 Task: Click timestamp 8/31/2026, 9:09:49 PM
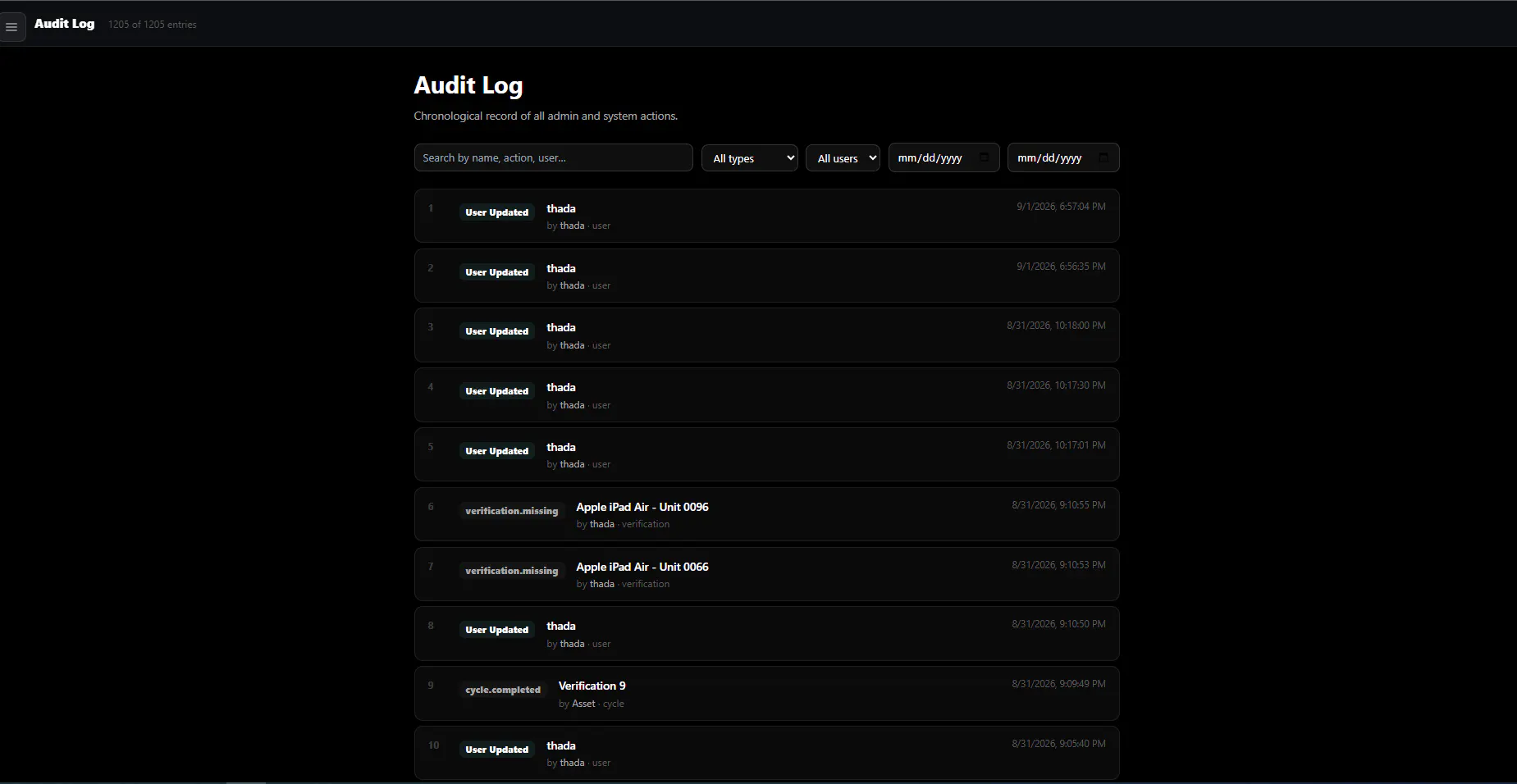pyautogui.click(x=1058, y=684)
